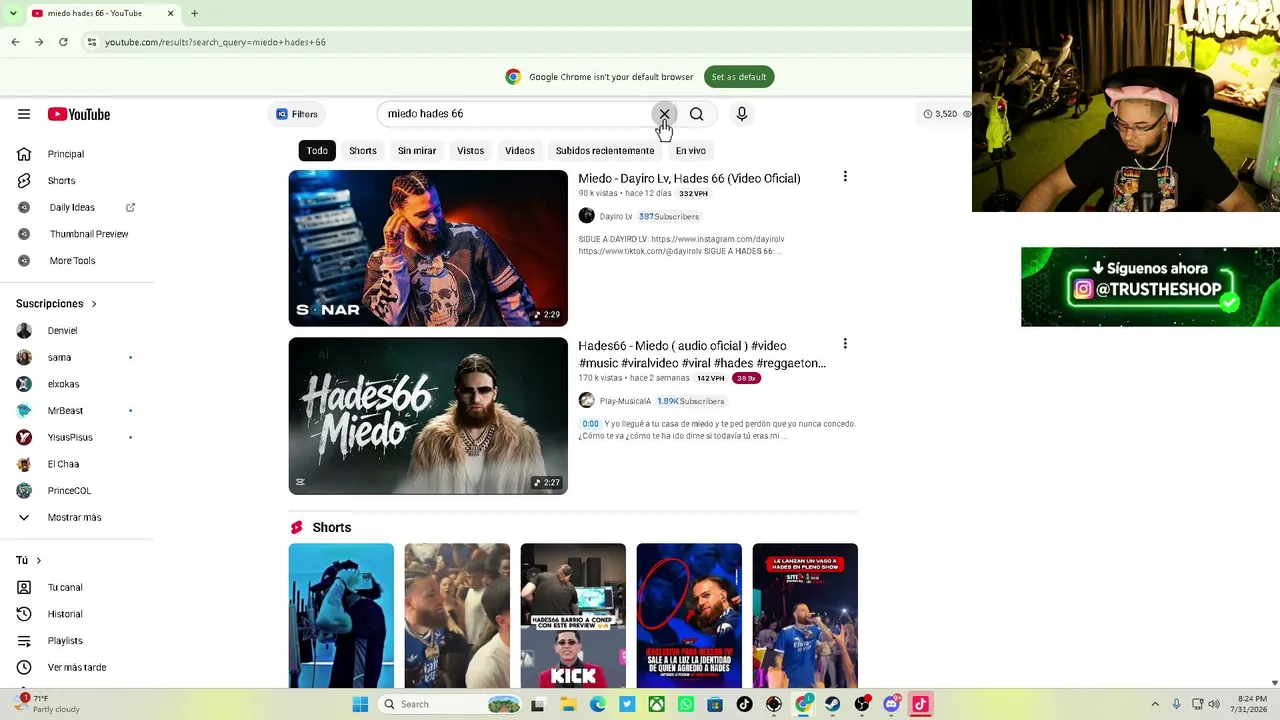Open Ver más tarde in the sidebar
The image size is (1280, 720).
(x=76, y=667)
